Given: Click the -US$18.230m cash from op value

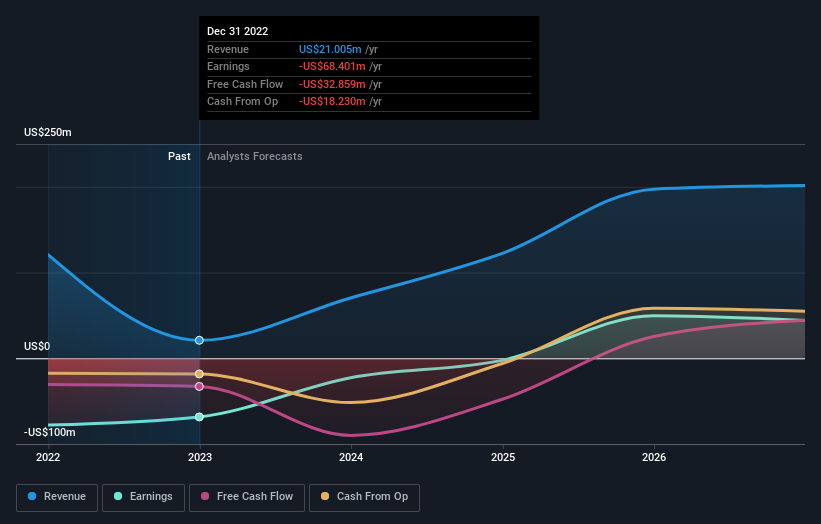Looking at the screenshot, I should pyautogui.click(x=332, y=102).
